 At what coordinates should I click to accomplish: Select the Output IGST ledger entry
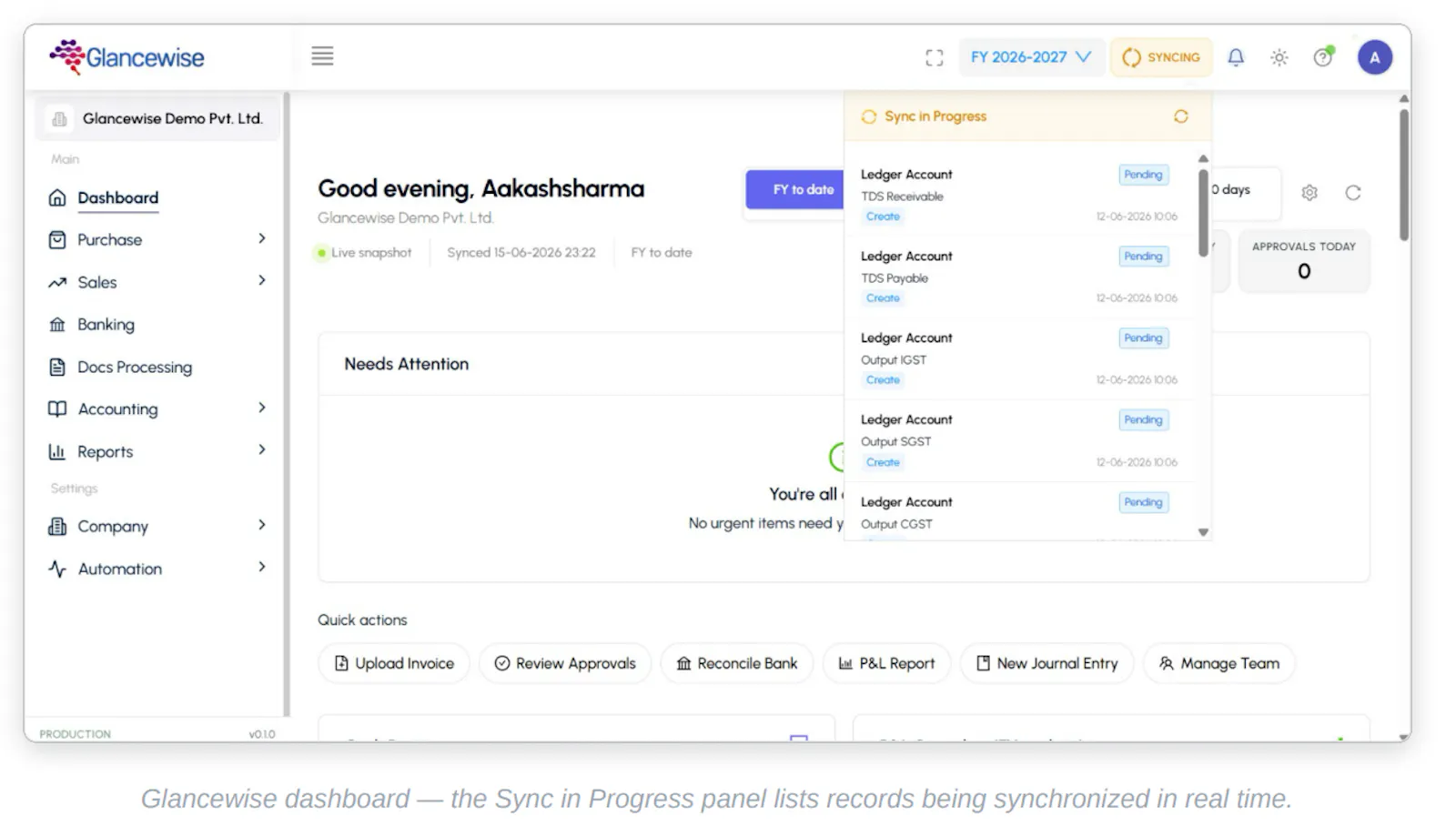(x=1019, y=358)
